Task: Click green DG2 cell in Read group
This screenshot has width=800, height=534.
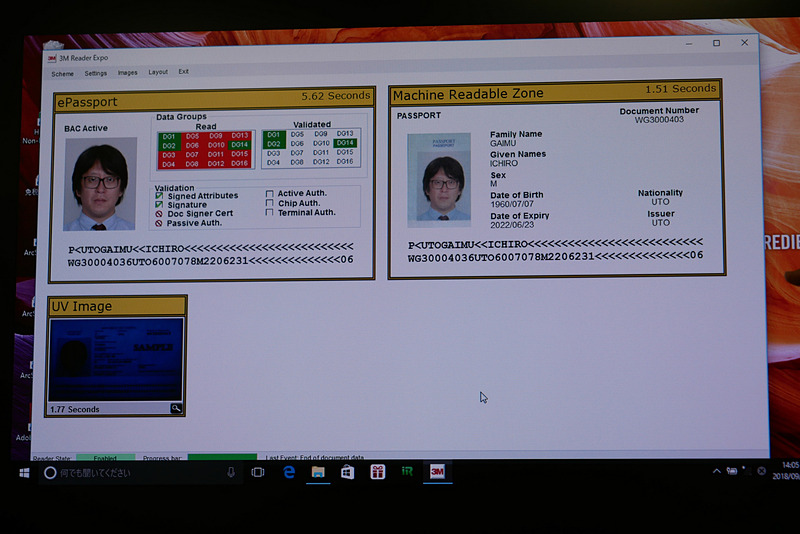Action: point(169,146)
